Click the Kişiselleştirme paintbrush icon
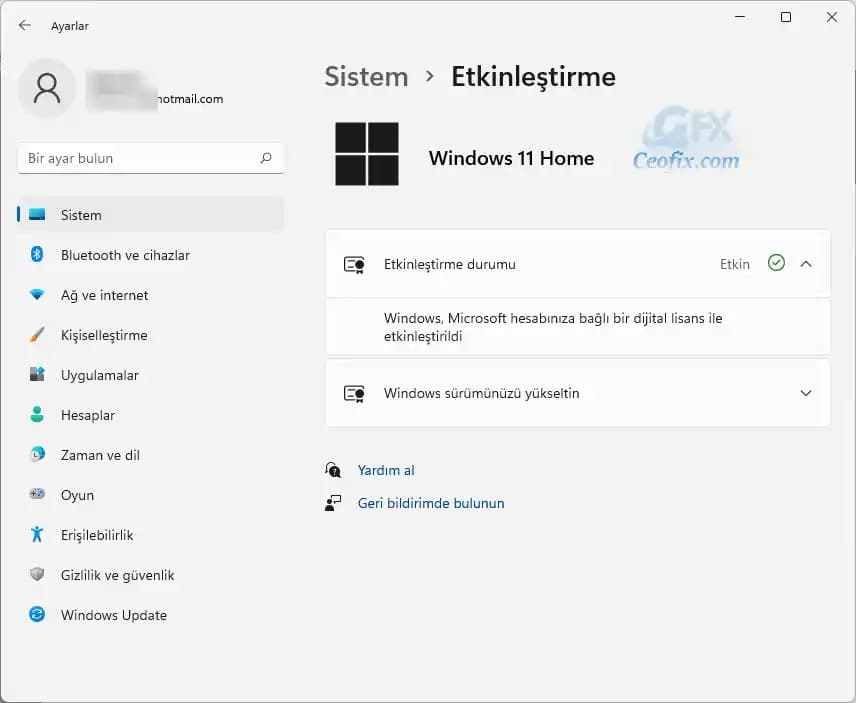The image size is (856, 703). tap(37, 335)
